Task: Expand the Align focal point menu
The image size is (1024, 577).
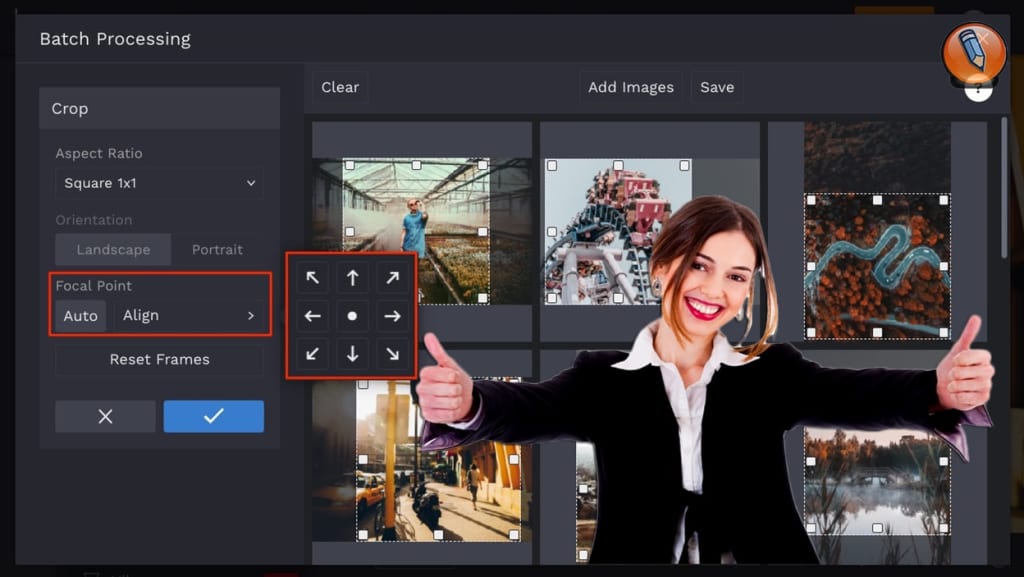Action: click(x=189, y=316)
